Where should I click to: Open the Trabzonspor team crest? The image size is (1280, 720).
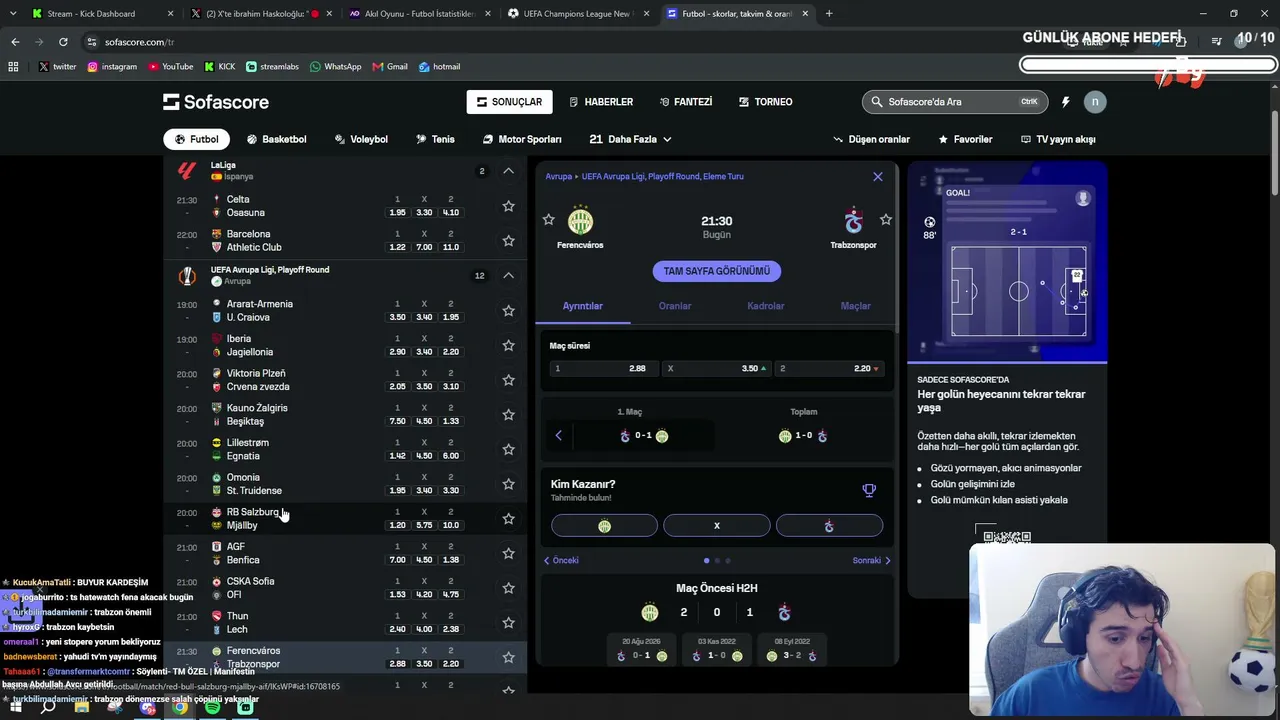[x=853, y=220]
